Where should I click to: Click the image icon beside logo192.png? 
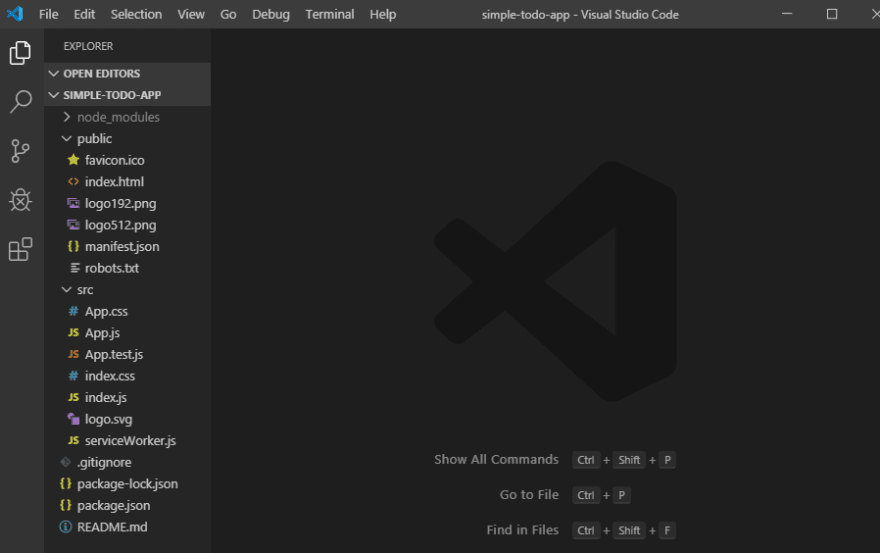(73, 203)
